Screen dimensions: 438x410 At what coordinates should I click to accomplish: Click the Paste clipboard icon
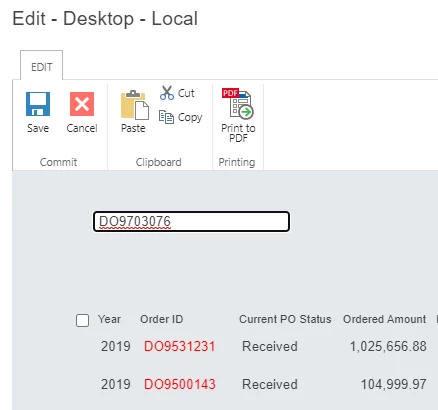coord(134,105)
